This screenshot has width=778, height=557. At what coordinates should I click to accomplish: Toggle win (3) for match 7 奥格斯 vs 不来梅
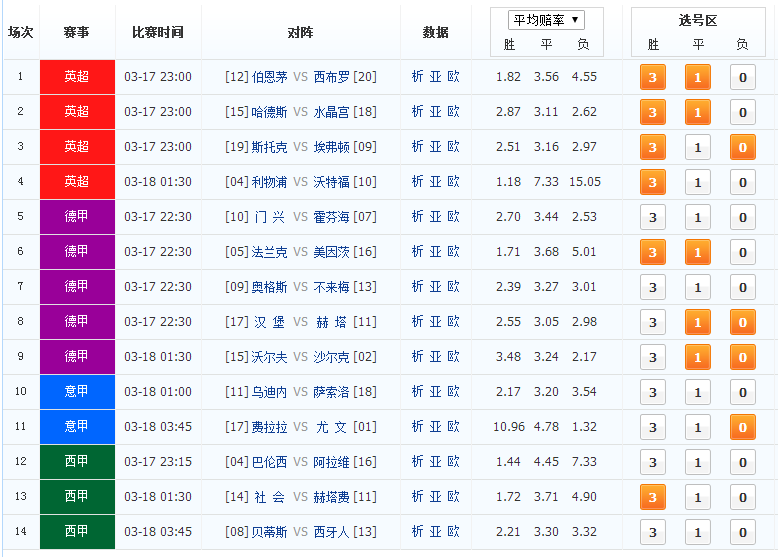(652, 287)
